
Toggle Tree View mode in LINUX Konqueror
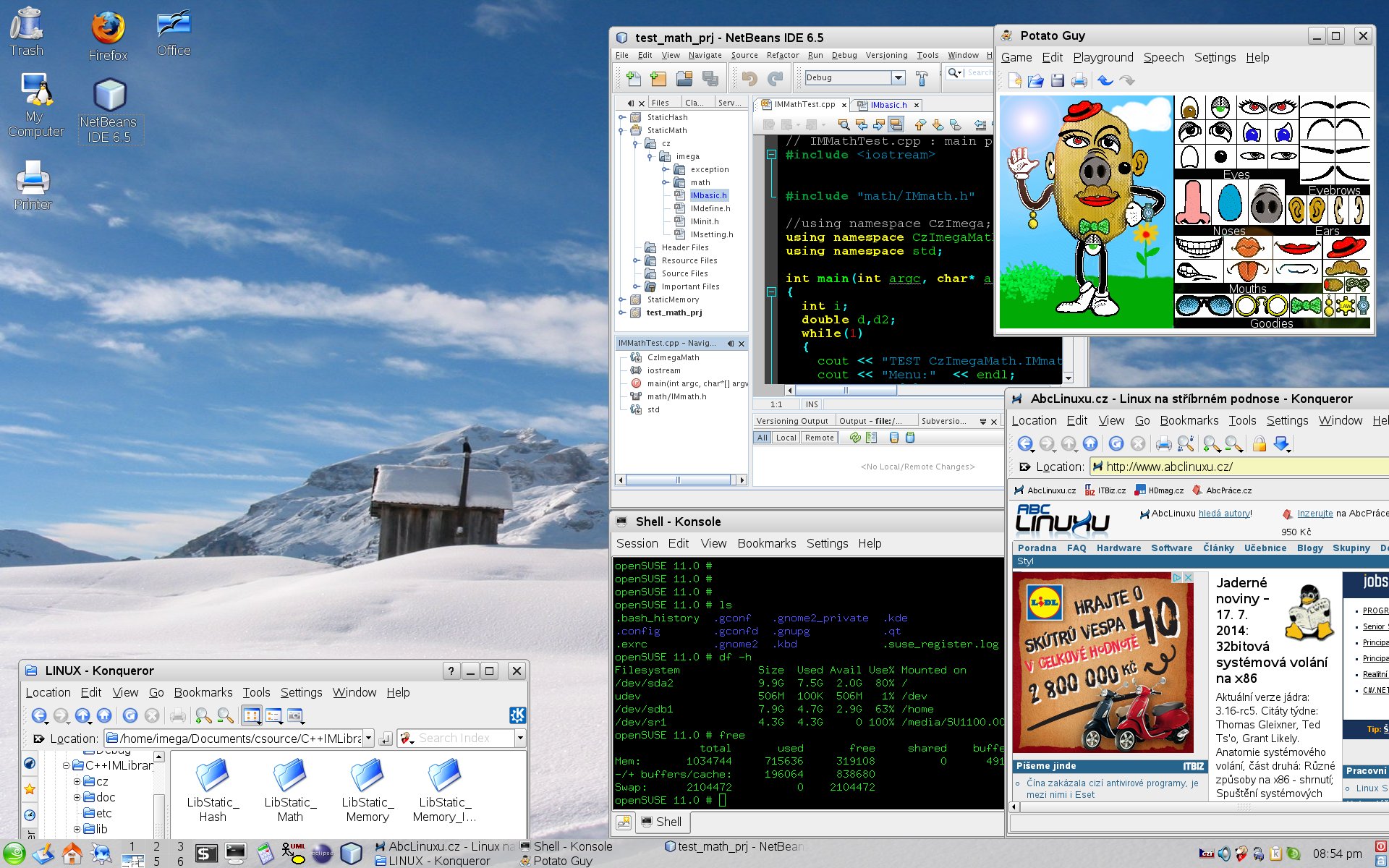click(x=273, y=715)
